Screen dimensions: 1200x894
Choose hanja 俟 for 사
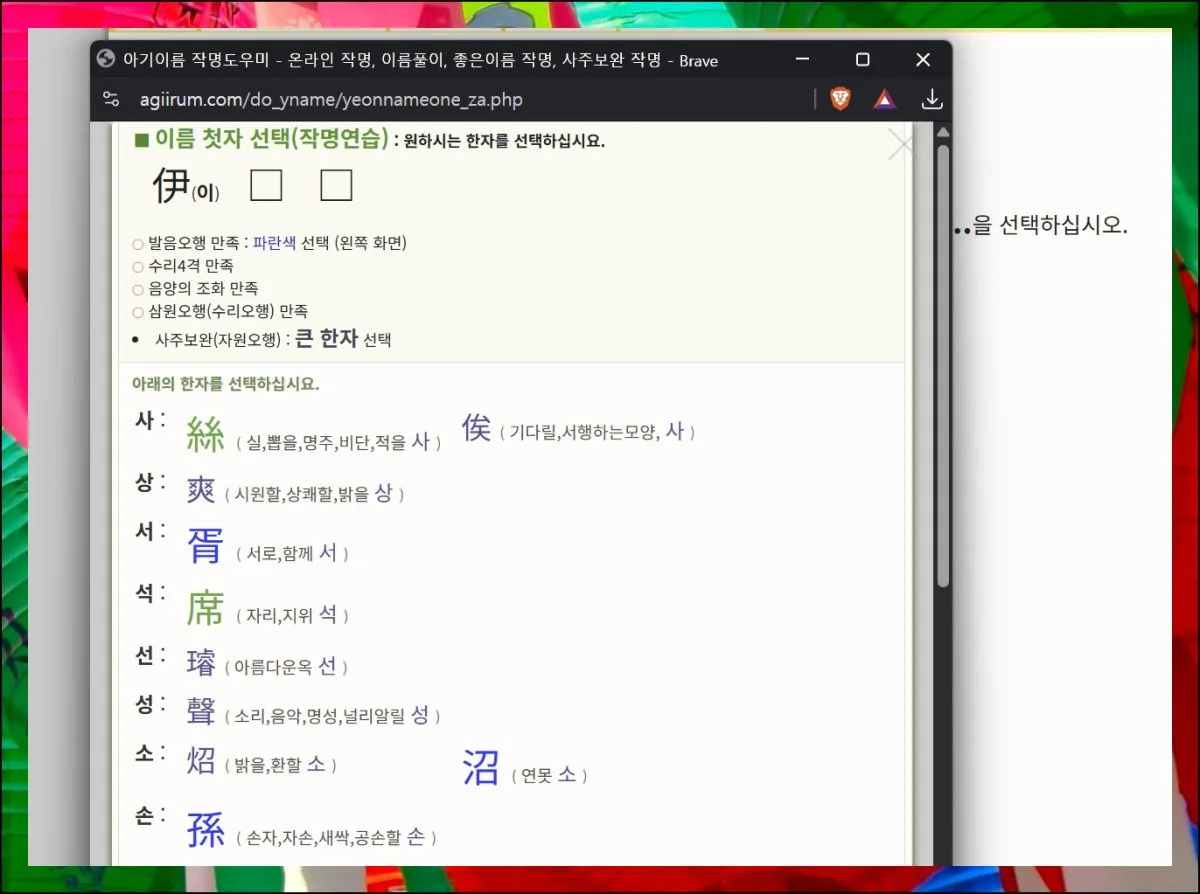pyautogui.click(x=476, y=429)
